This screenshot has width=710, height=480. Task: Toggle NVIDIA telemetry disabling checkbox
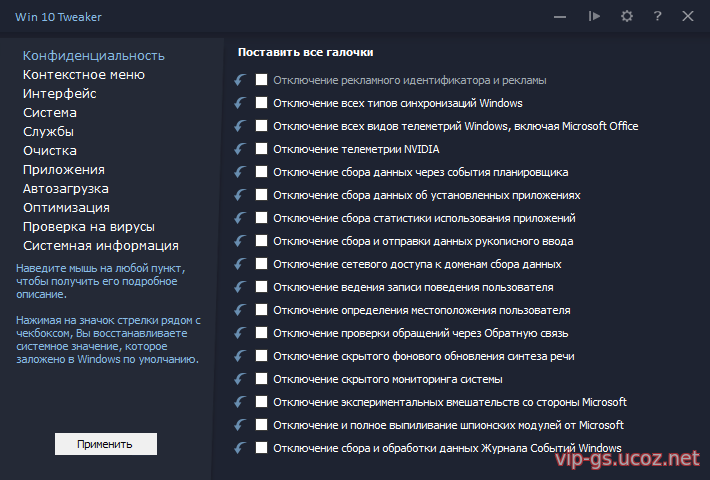coord(261,149)
